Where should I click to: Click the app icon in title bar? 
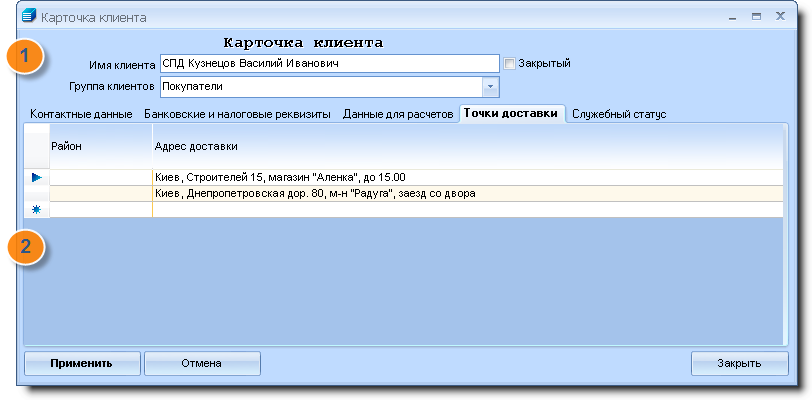[29, 17]
